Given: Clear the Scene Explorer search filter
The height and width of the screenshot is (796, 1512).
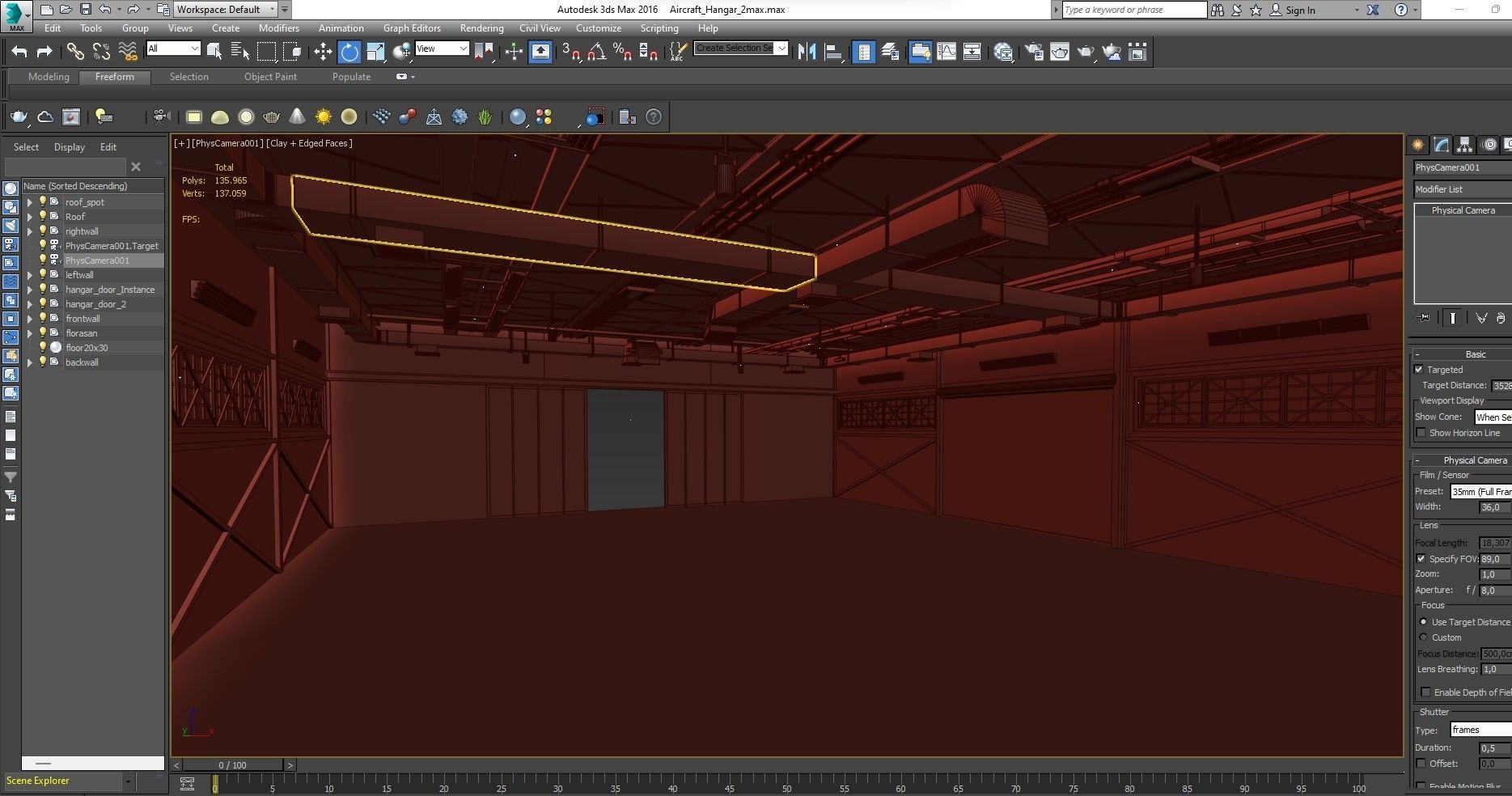Looking at the screenshot, I should tap(136, 167).
